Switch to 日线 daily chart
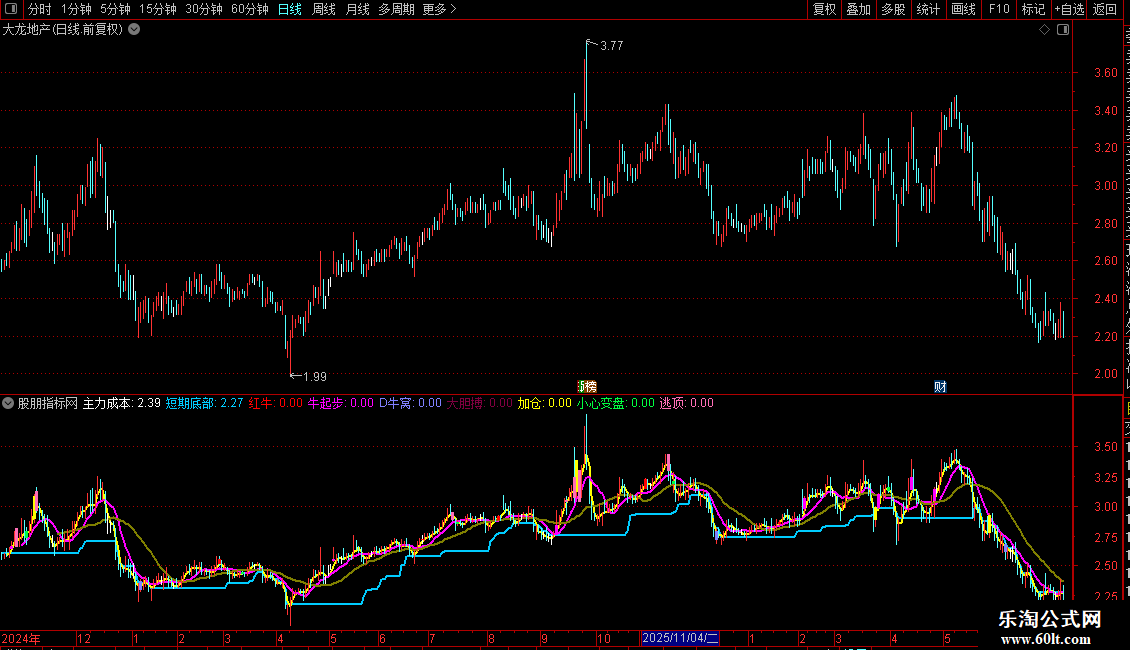Screen dimensions: 1130x650 (290, 9)
